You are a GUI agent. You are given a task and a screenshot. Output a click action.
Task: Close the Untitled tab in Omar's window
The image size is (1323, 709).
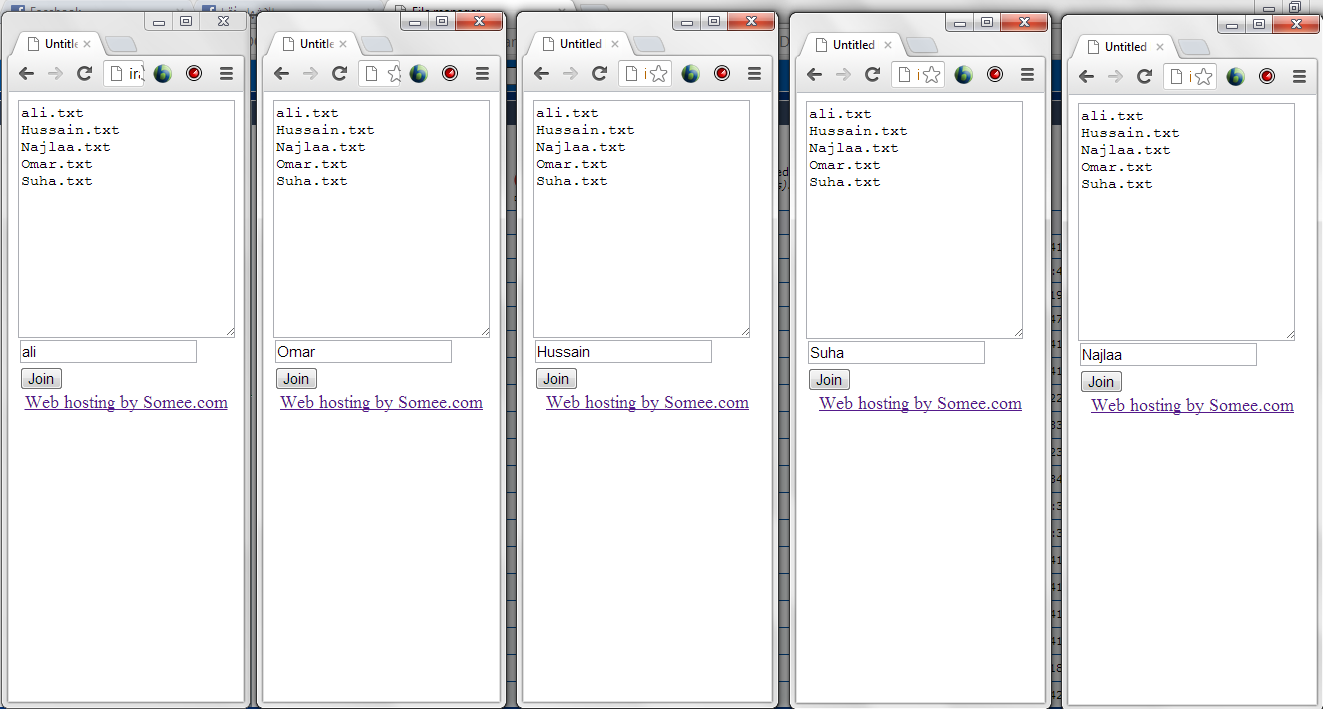pos(343,44)
